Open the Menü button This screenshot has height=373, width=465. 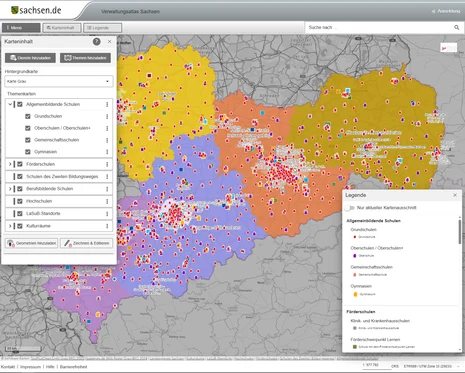(x=21, y=28)
